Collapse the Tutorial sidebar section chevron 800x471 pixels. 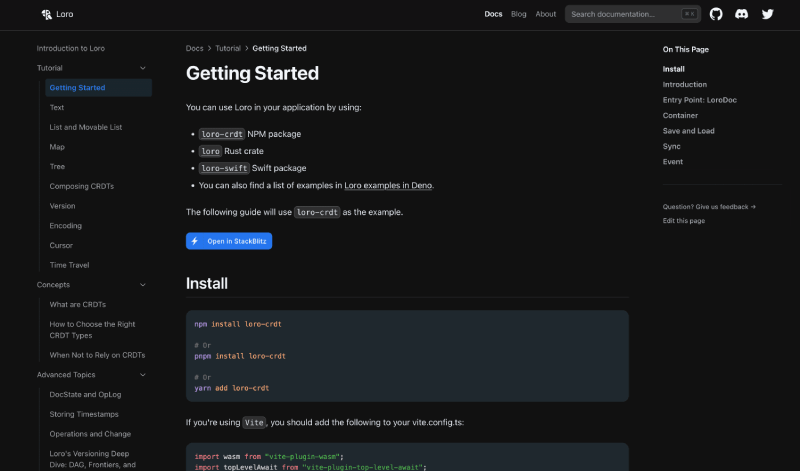143,68
